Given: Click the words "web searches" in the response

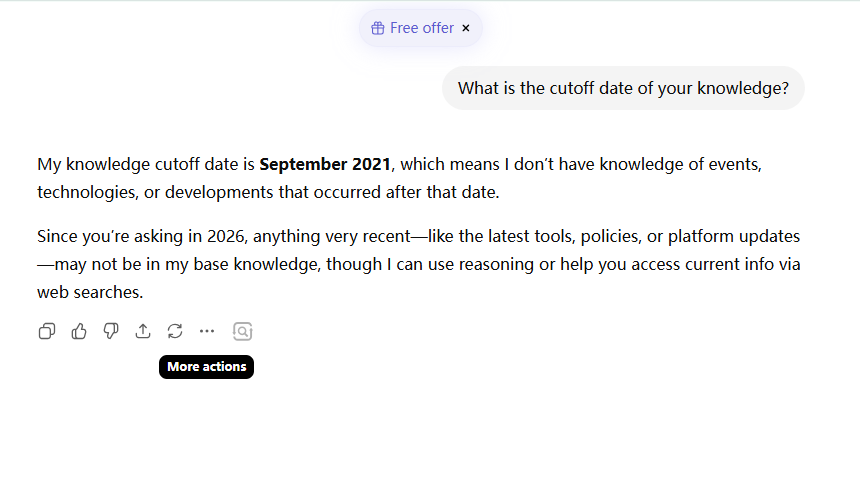Looking at the screenshot, I should (90, 293).
